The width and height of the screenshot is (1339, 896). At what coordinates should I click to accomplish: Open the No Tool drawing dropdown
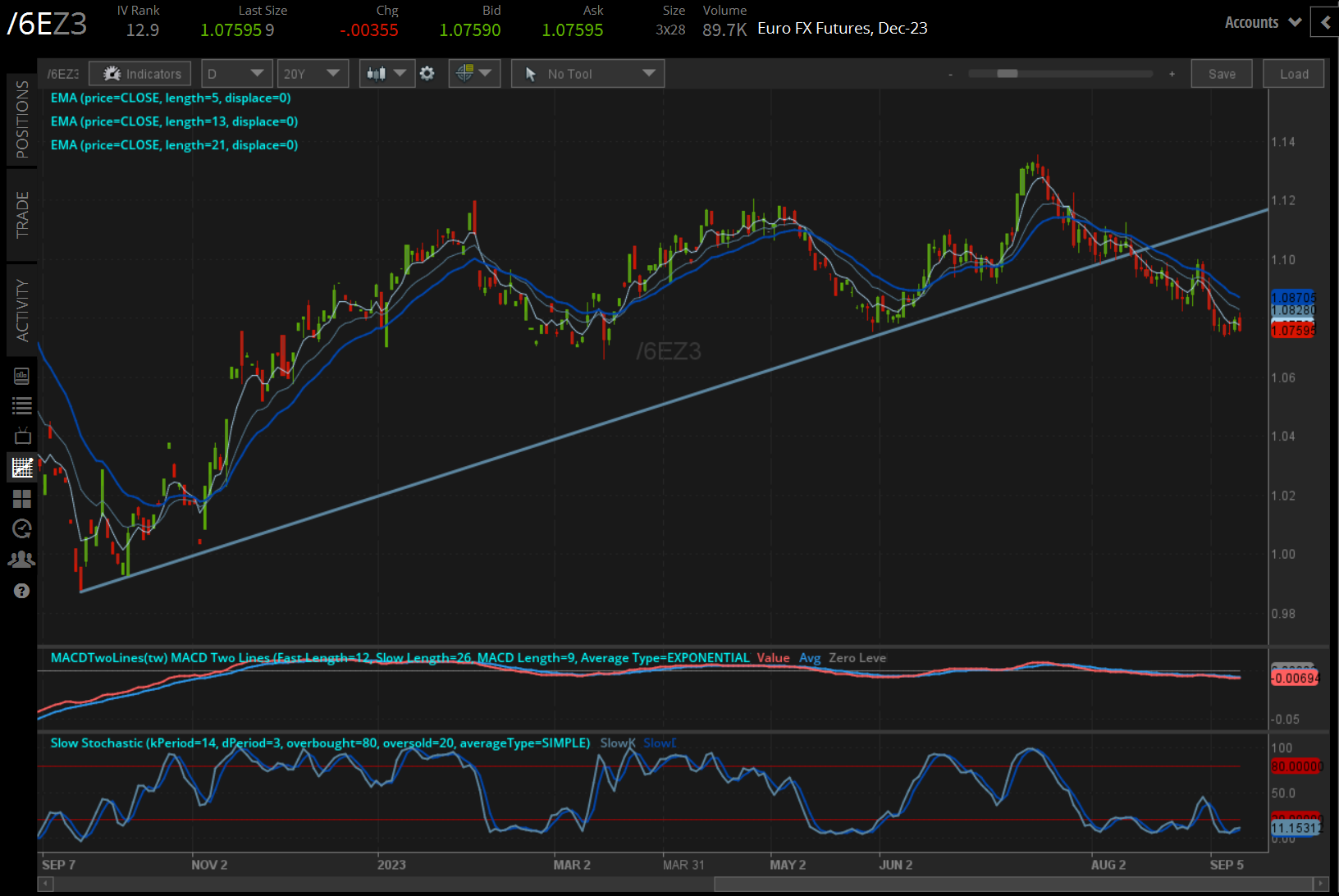587,74
